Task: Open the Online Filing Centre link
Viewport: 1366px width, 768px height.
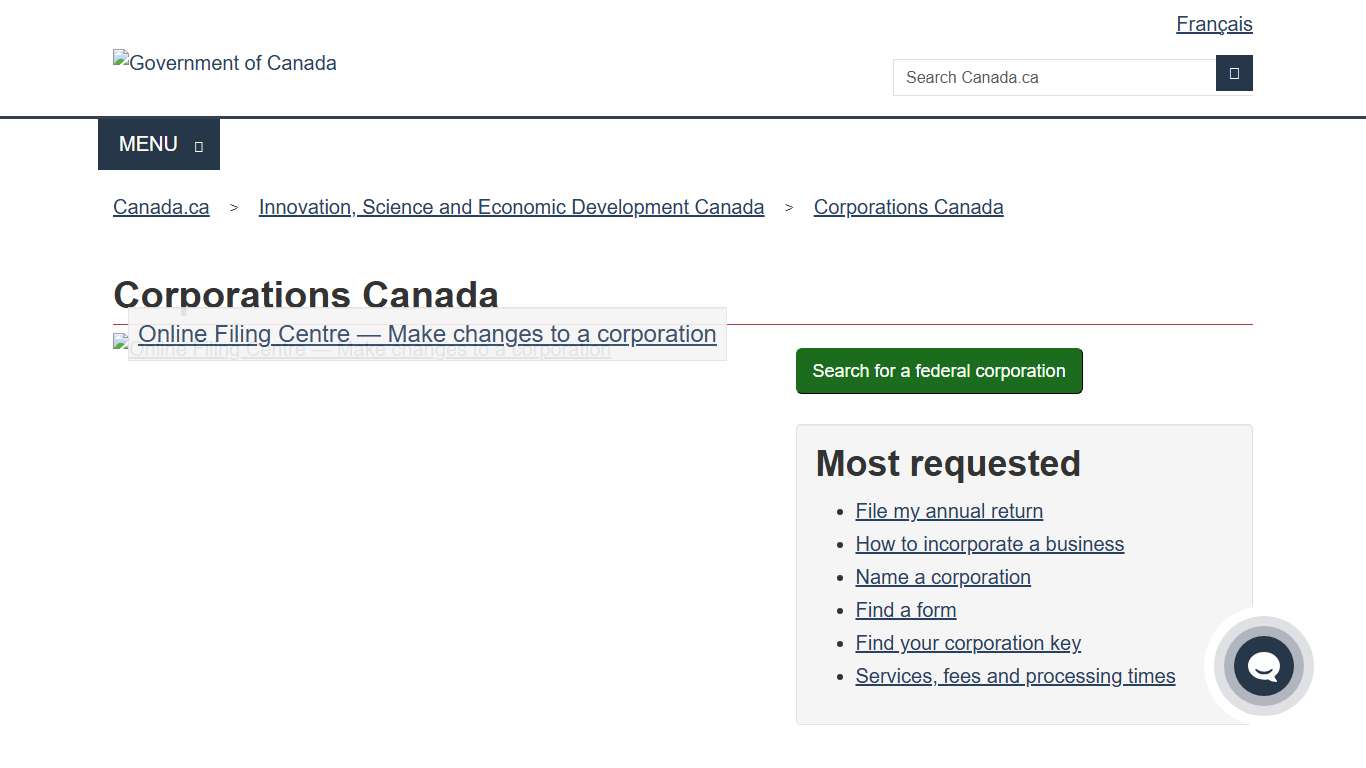Action: [x=427, y=333]
